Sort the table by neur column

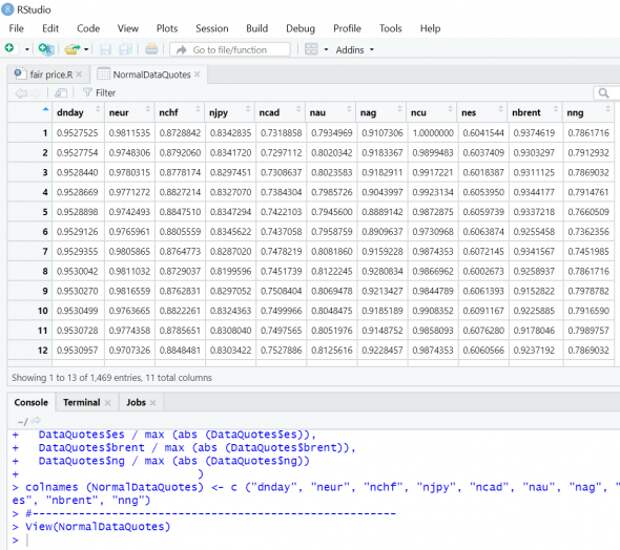130,113
